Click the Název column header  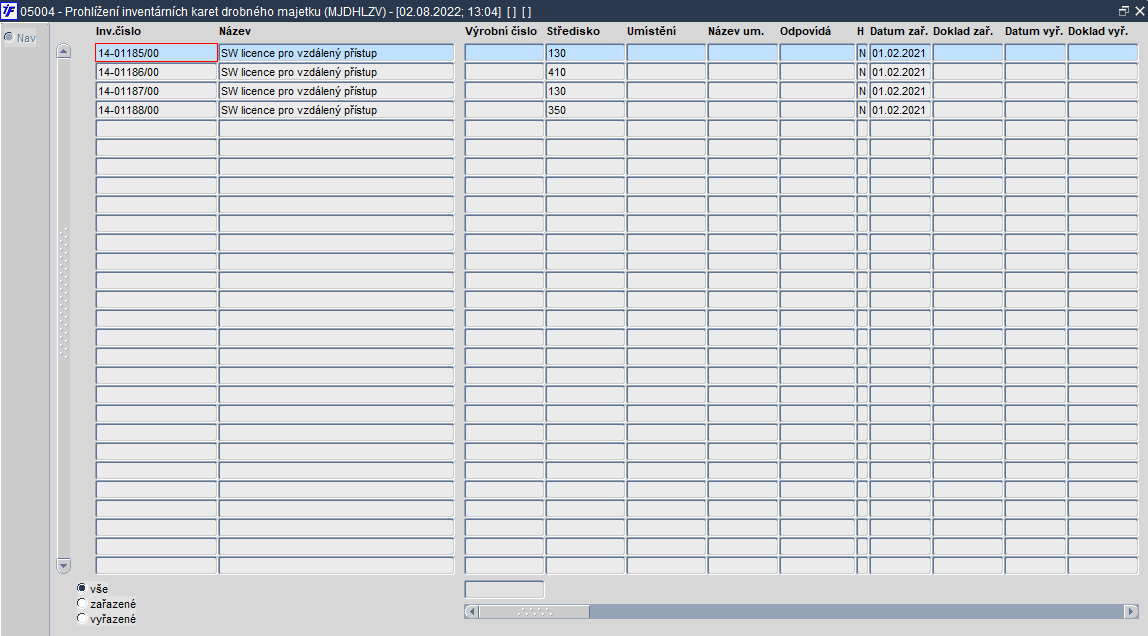pos(234,31)
